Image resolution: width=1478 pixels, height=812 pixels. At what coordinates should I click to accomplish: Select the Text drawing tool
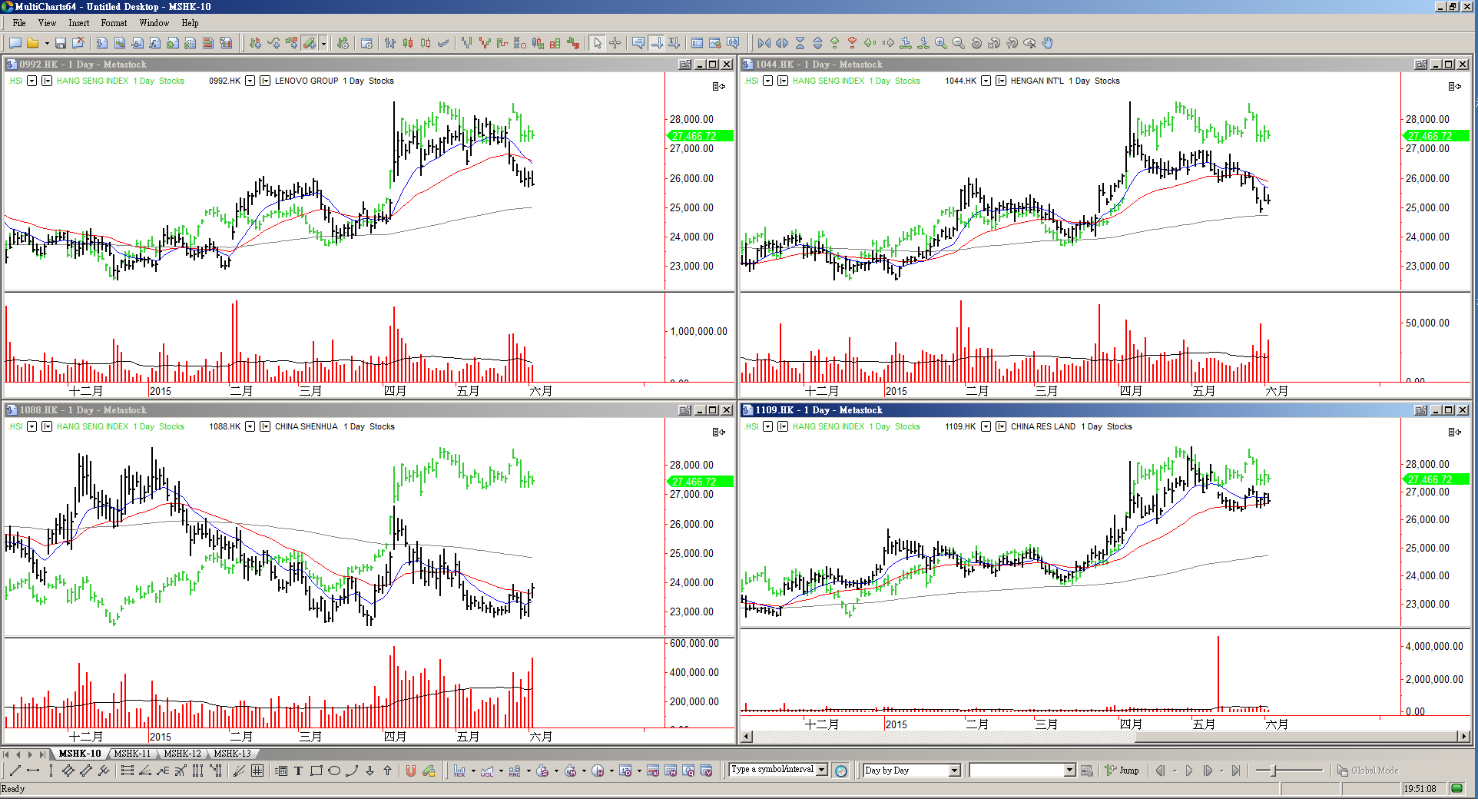pyautogui.click(x=299, y=771)
